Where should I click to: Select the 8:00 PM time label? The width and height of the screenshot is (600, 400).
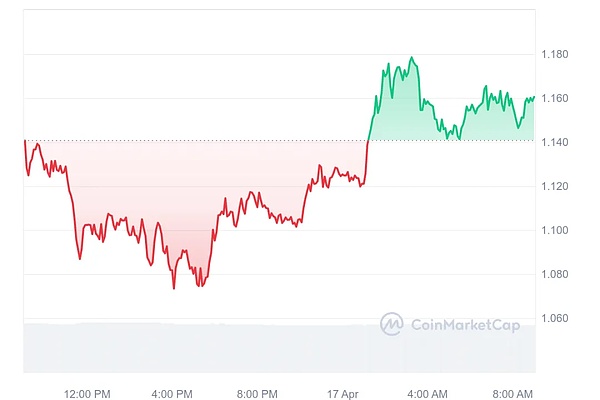(x=256, y=393)
